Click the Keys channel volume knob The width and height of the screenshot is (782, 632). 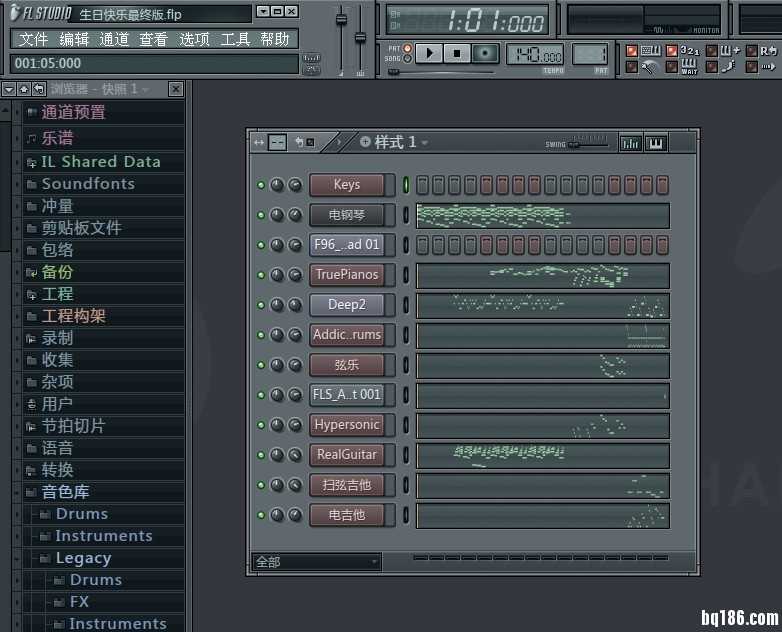click(x=295, y=185)
